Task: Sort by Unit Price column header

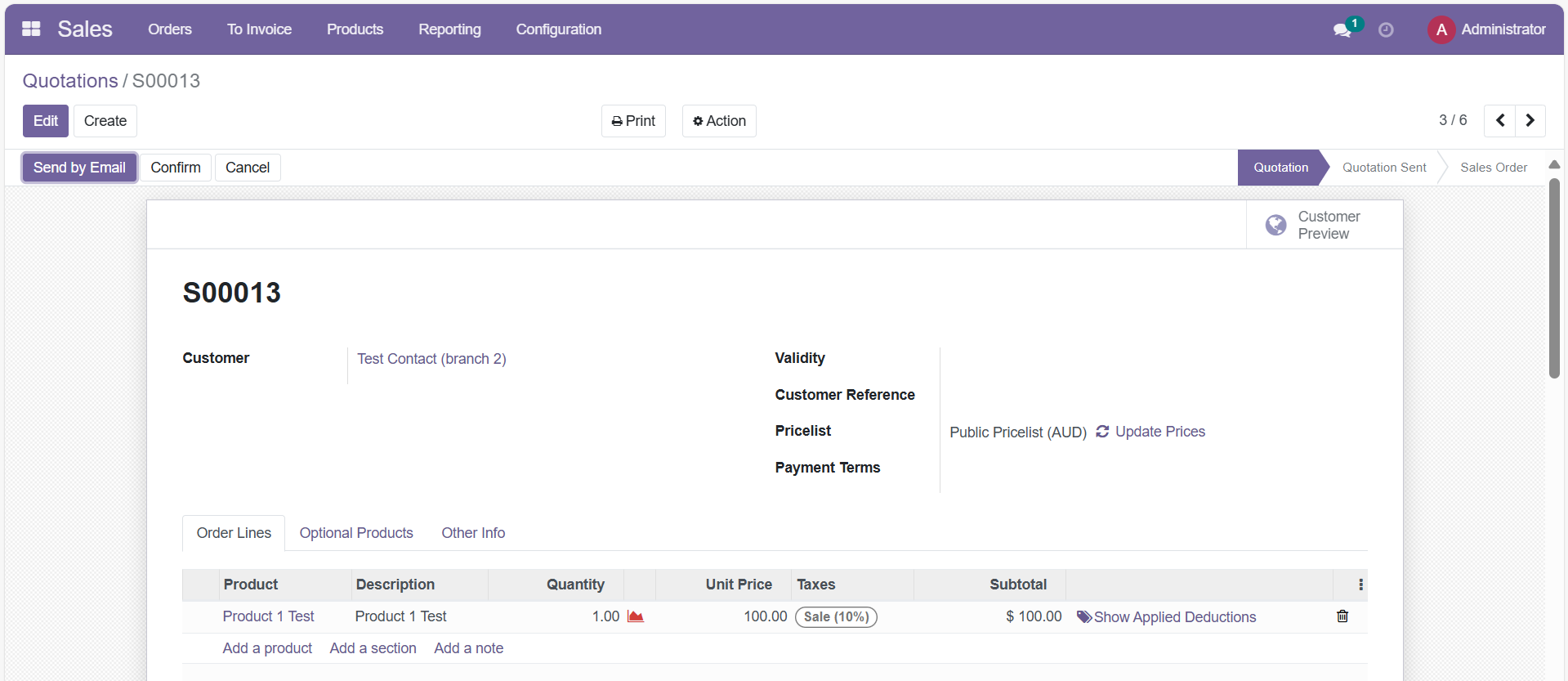Action: [x=724, y=585]
